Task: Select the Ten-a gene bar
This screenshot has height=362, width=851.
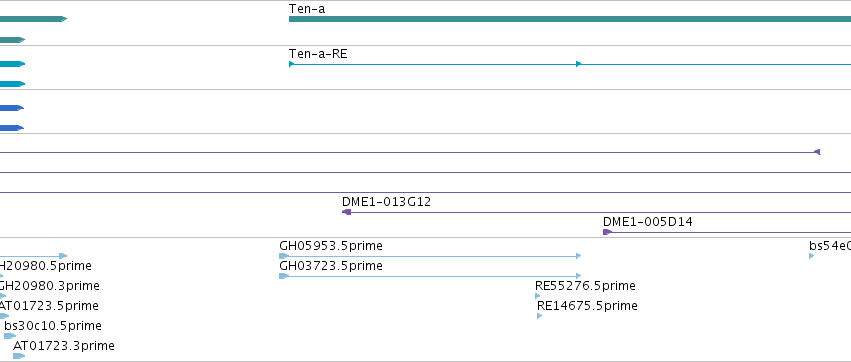Action: coord(570,19)
